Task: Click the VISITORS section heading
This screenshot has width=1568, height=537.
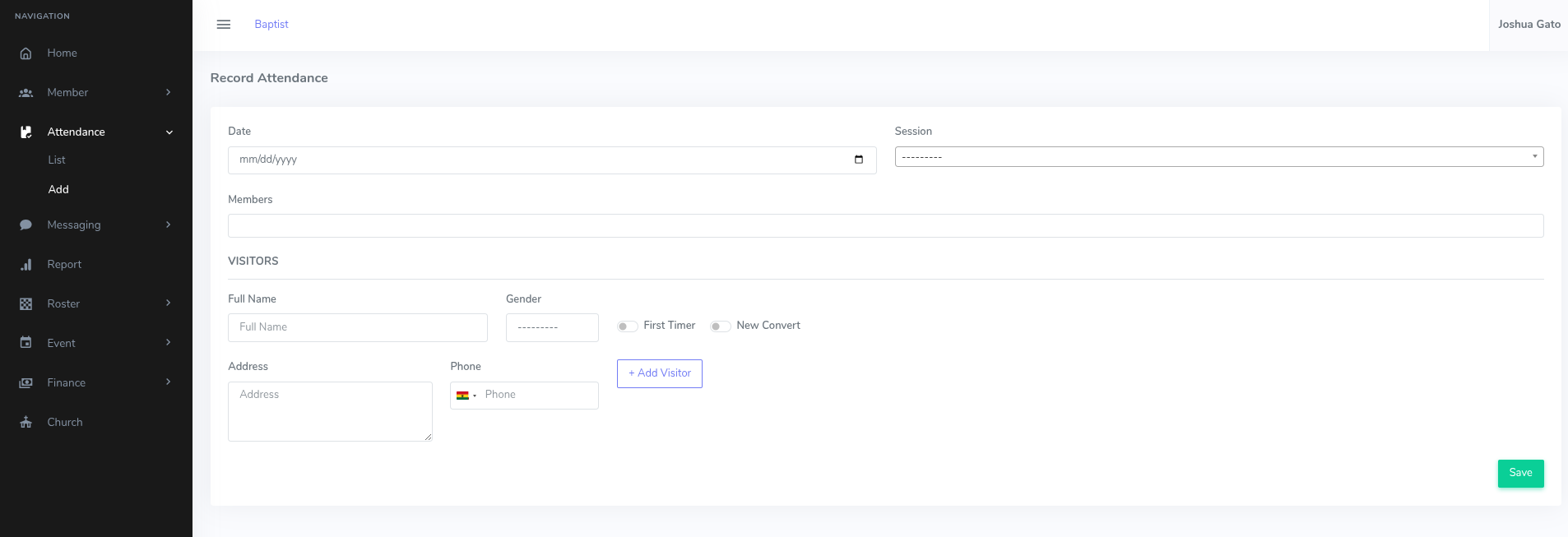Action: [253, 261]
